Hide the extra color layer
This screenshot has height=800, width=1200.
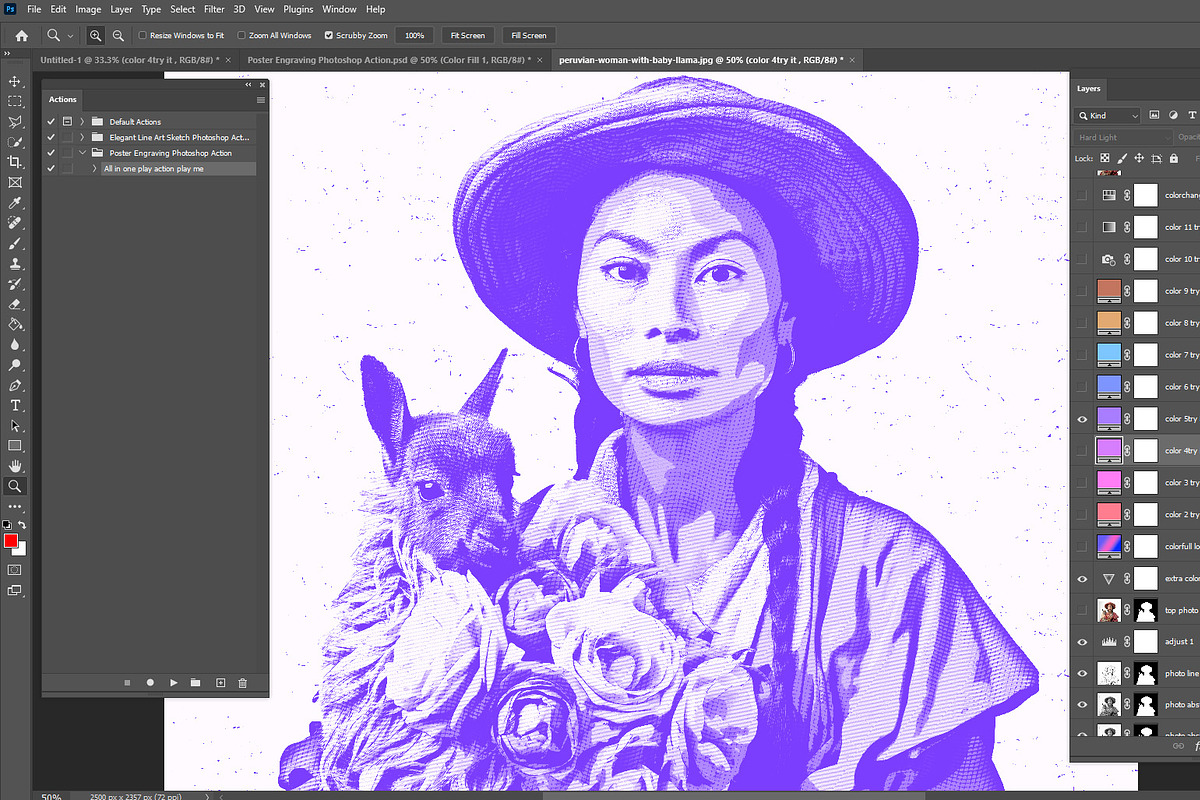tap(1082, 579)
